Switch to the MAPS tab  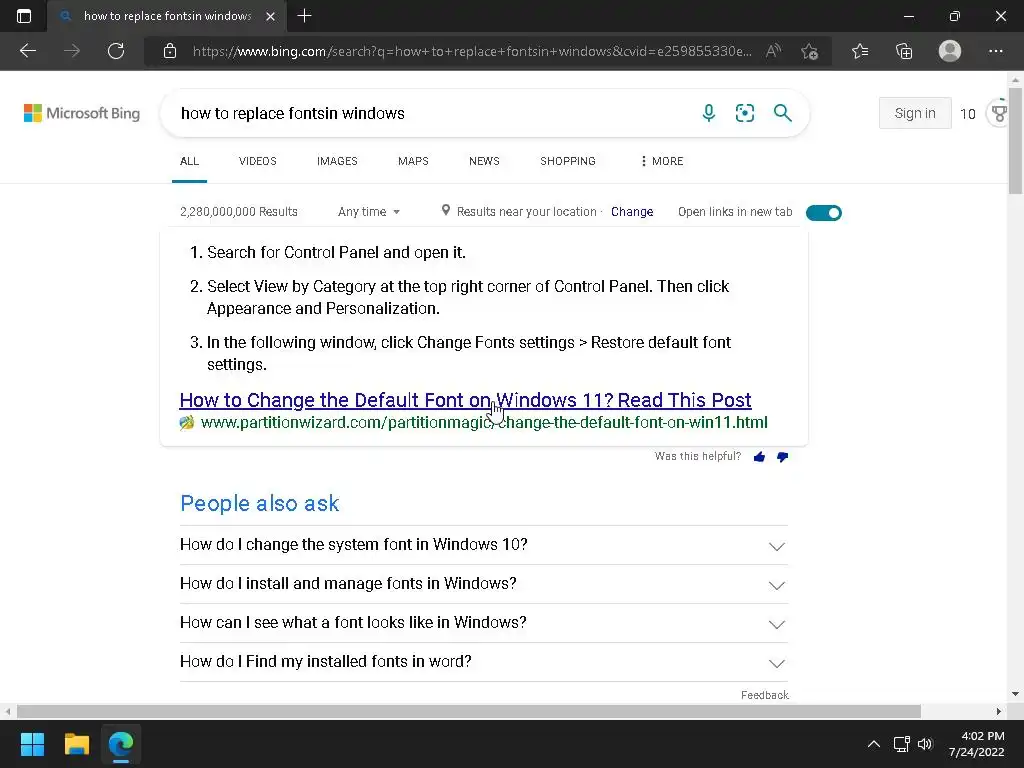pyautogui.click(x=413, y=161)
